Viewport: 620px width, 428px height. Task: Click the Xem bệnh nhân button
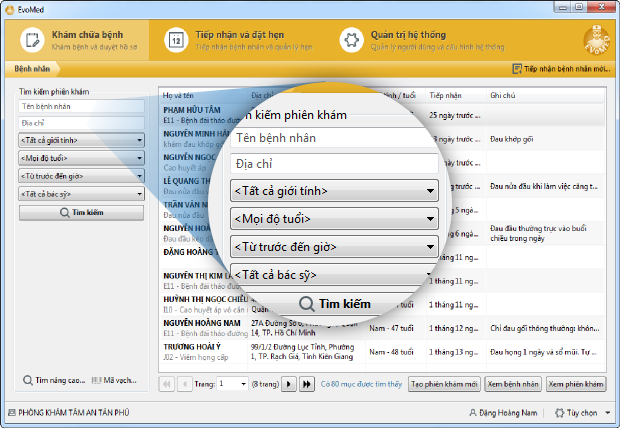tap(513, 384)
